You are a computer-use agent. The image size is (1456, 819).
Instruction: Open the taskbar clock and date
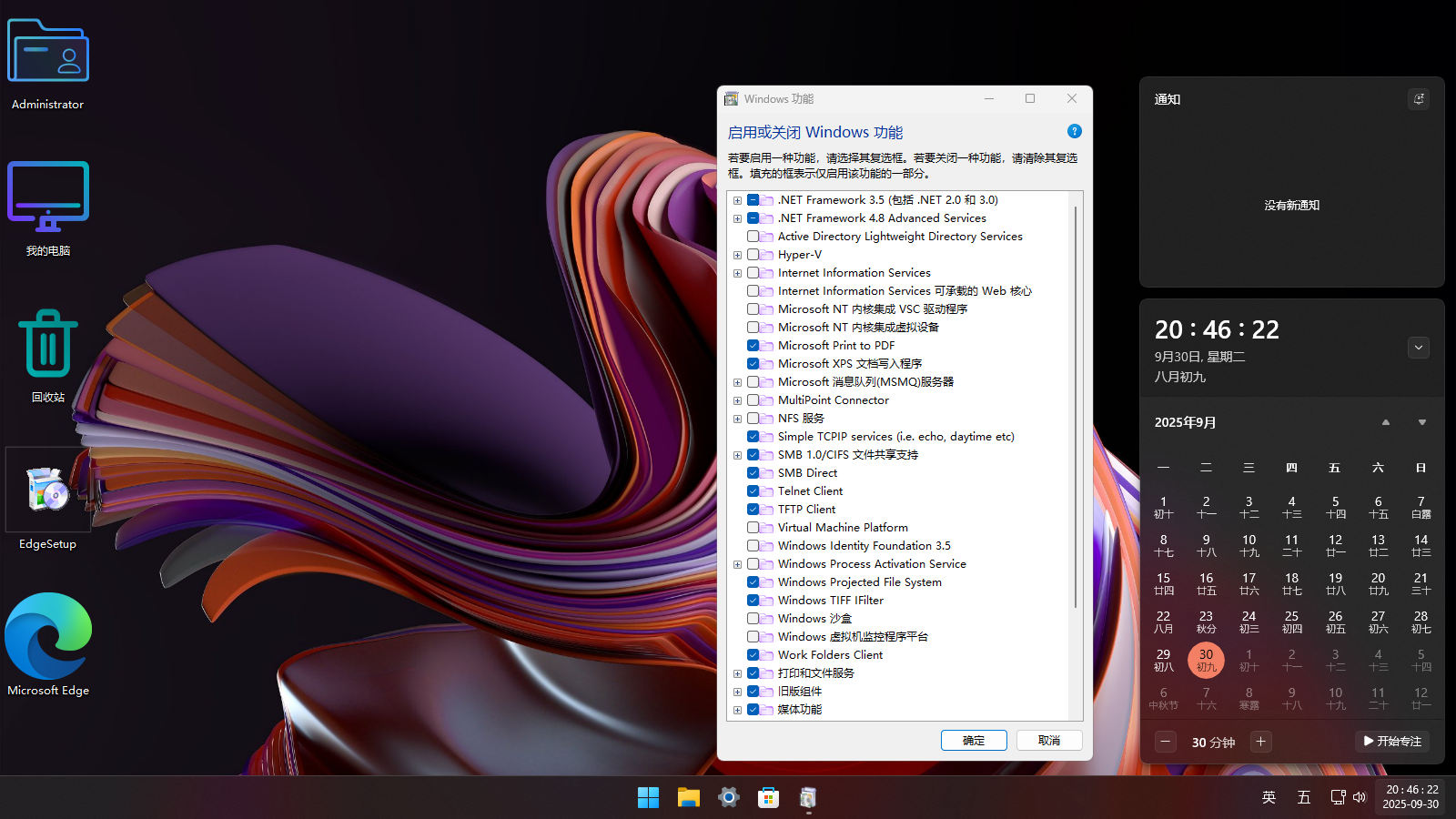pos(1410,797)
